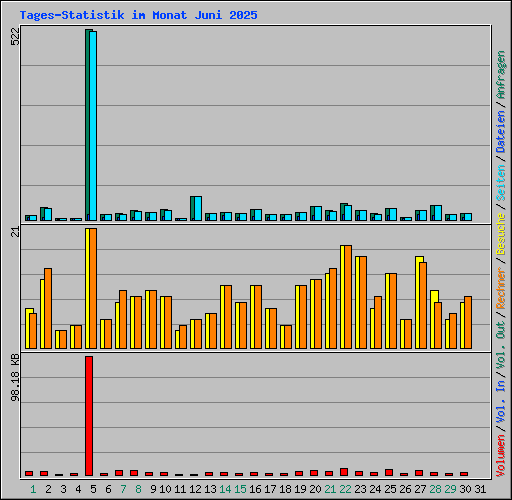Click the "Besuche" legend label
Viewport: 512px width, 500px height.
pyautogui.click(x=501, y=234)
